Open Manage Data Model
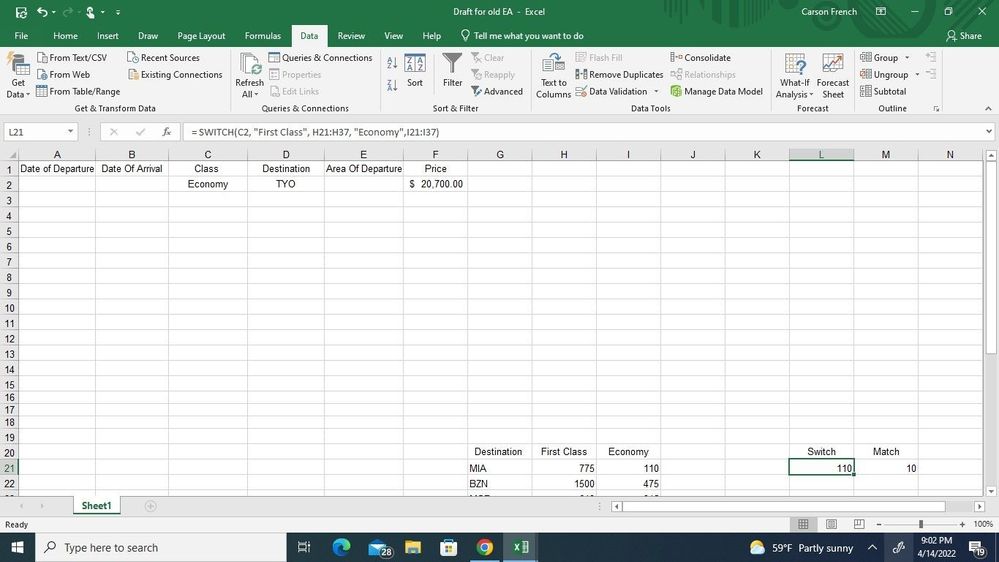 click(x=716, y=91)
